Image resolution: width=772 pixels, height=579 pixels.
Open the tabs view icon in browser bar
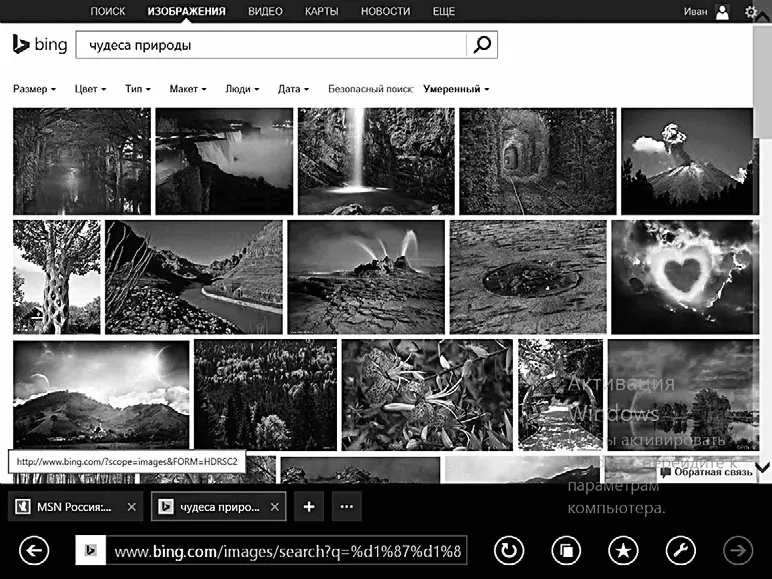(x=566, y=551)
